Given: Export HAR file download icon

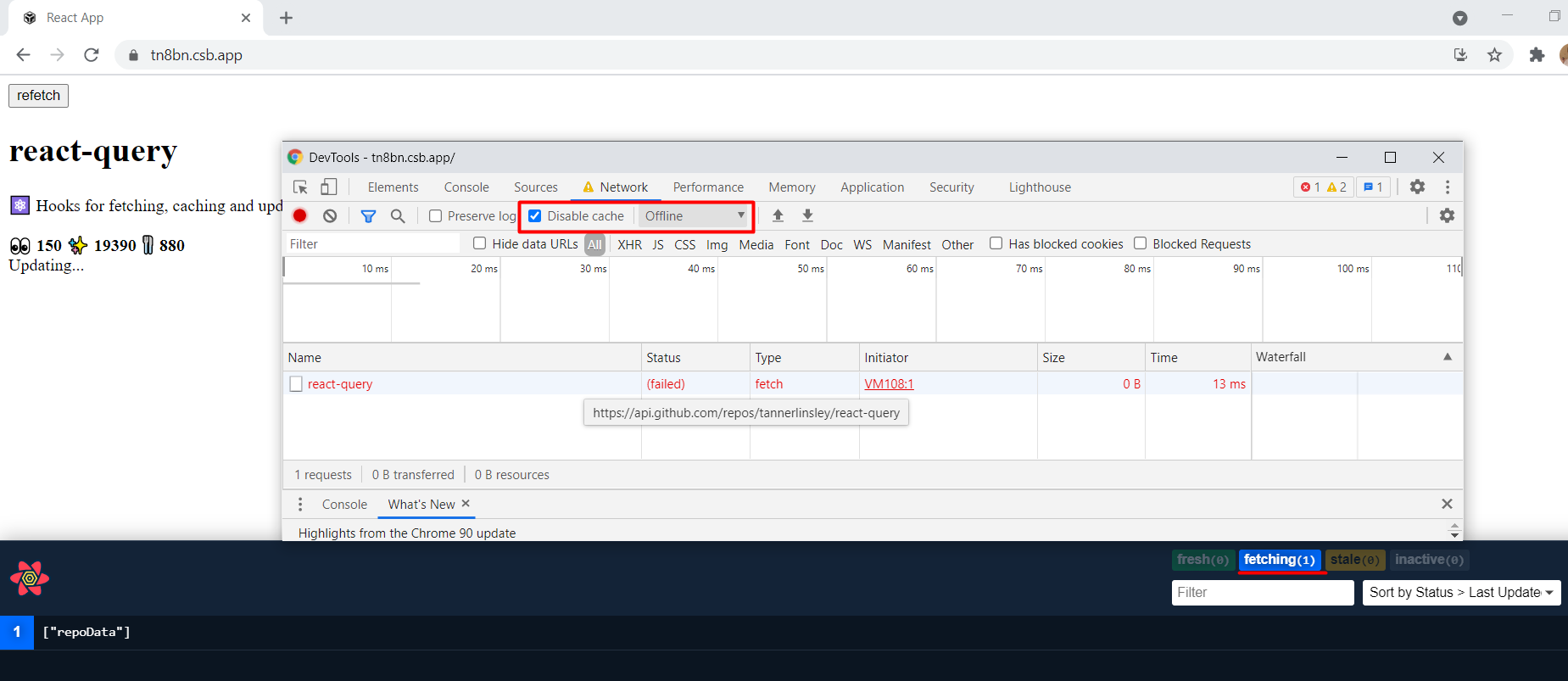Looking at the screenshot, I should point(807,215).
